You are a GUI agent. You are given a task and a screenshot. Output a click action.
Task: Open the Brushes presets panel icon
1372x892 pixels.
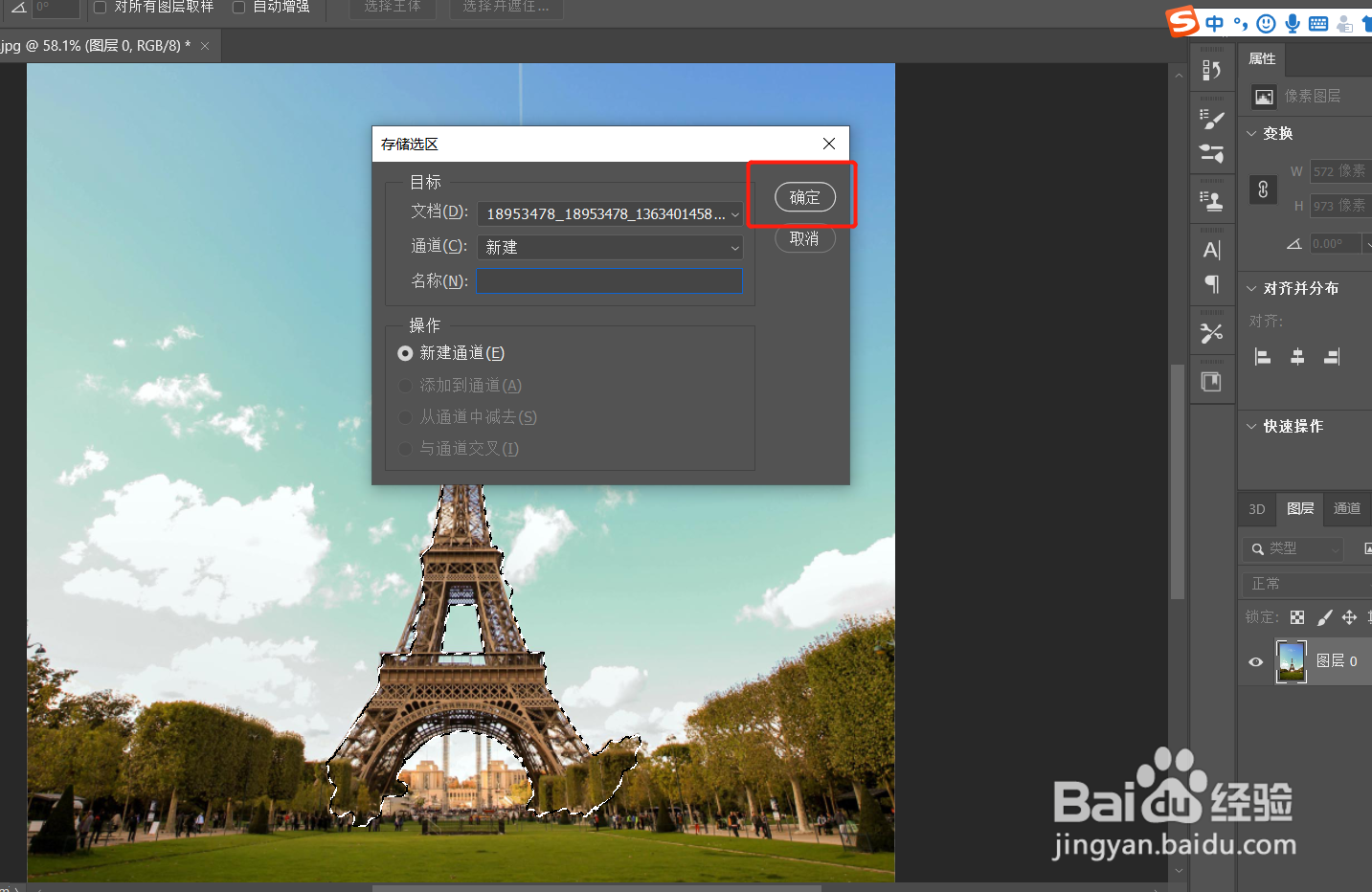pyautogui.click(x=1211, y=153)
